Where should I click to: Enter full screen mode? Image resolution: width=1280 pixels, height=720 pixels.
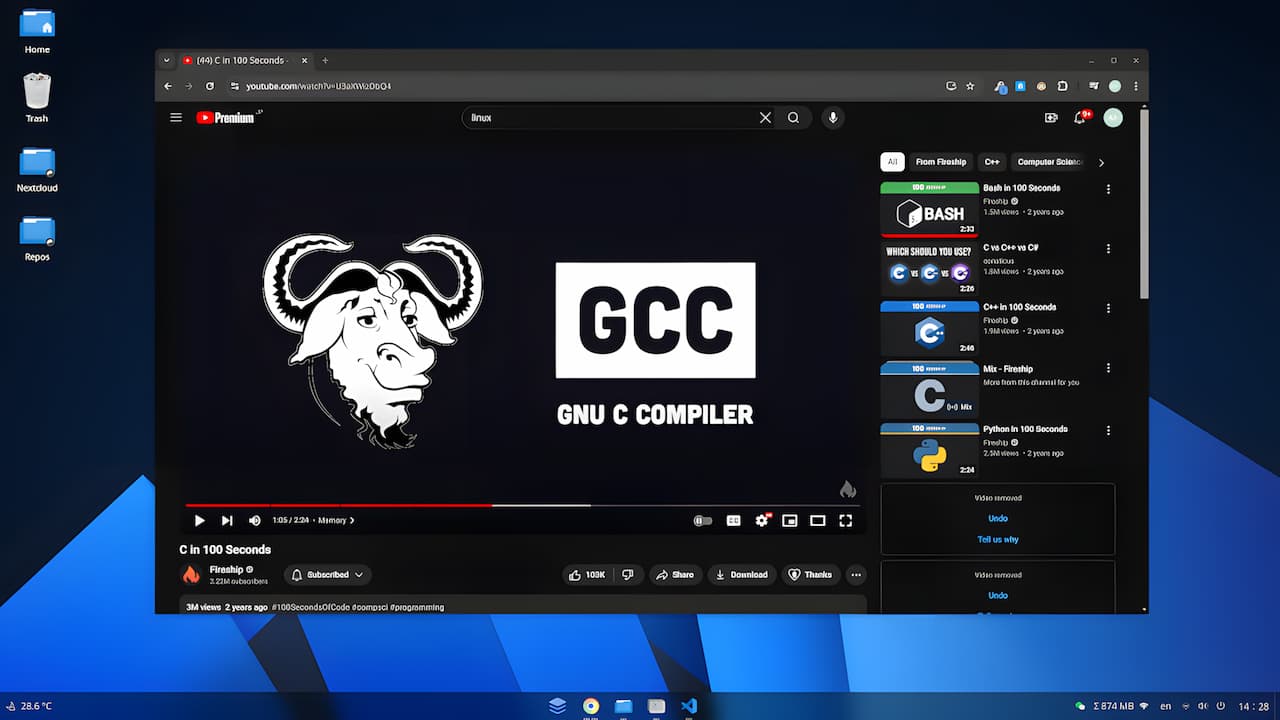(845, 520)
